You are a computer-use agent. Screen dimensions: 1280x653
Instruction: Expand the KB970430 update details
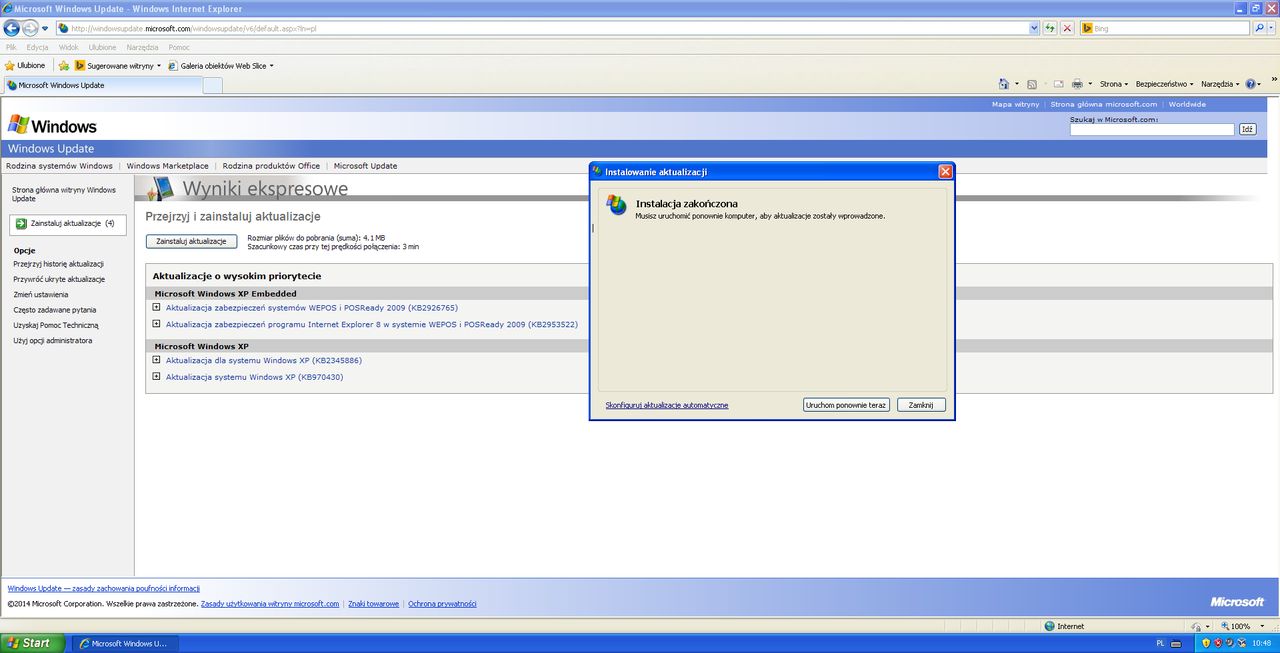(157, 377)
